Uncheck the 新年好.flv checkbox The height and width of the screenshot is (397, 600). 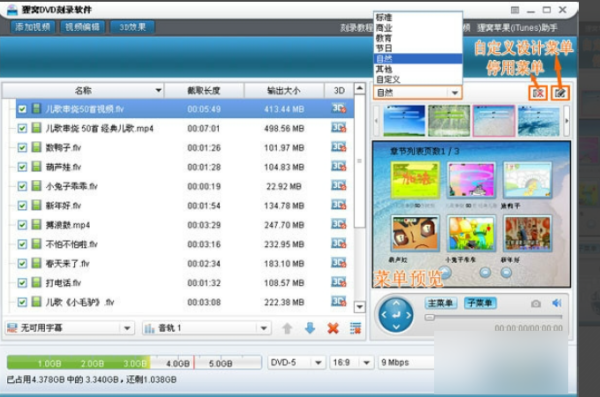click(x=22, y=206)
